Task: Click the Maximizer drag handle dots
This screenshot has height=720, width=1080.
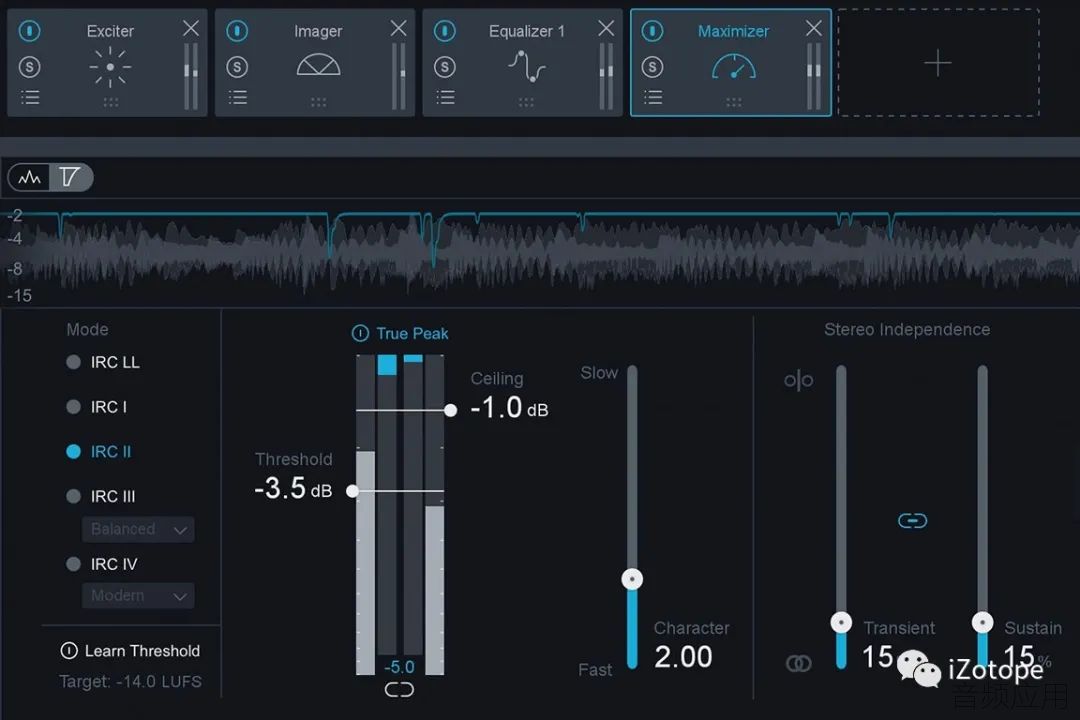Action: [734, 102]
